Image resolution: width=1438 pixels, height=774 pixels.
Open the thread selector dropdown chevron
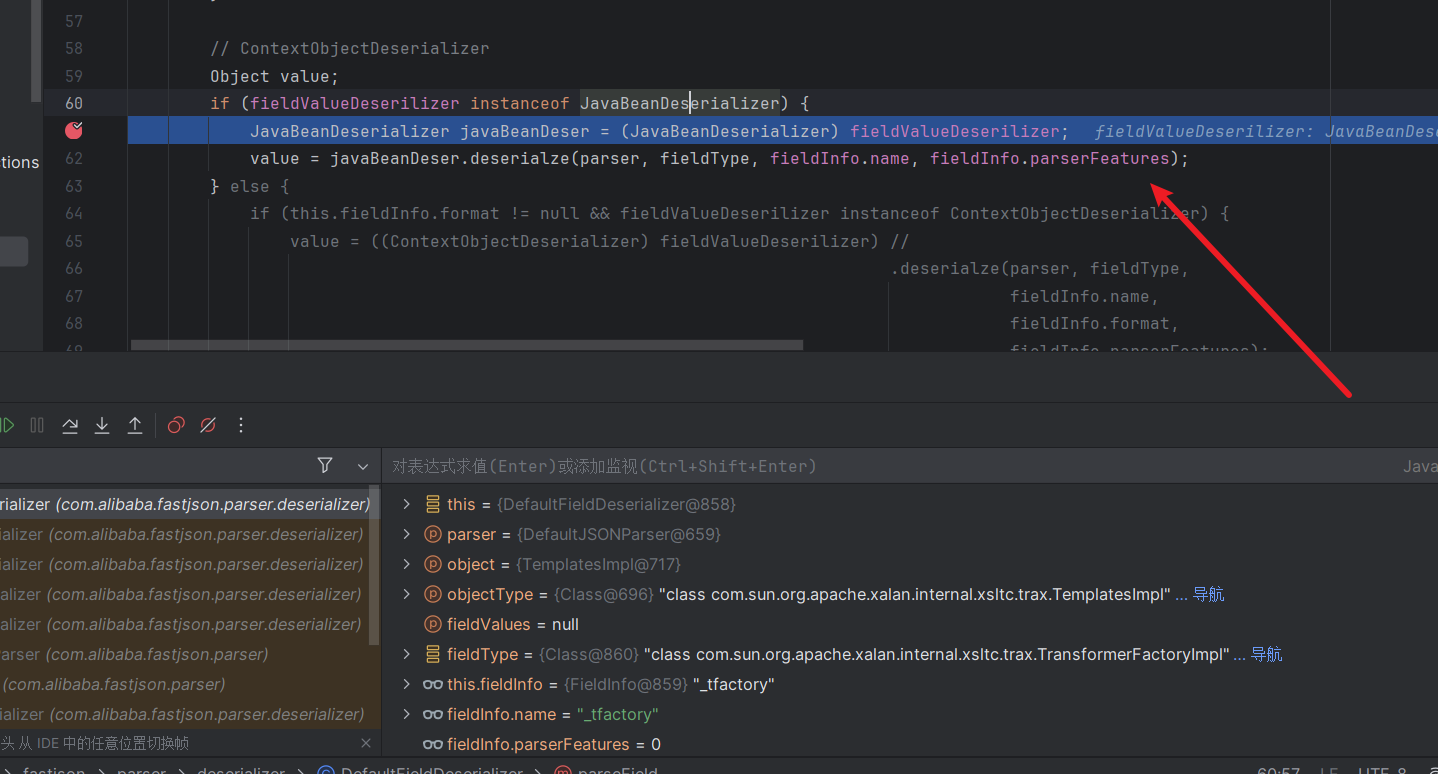(362, 466)
